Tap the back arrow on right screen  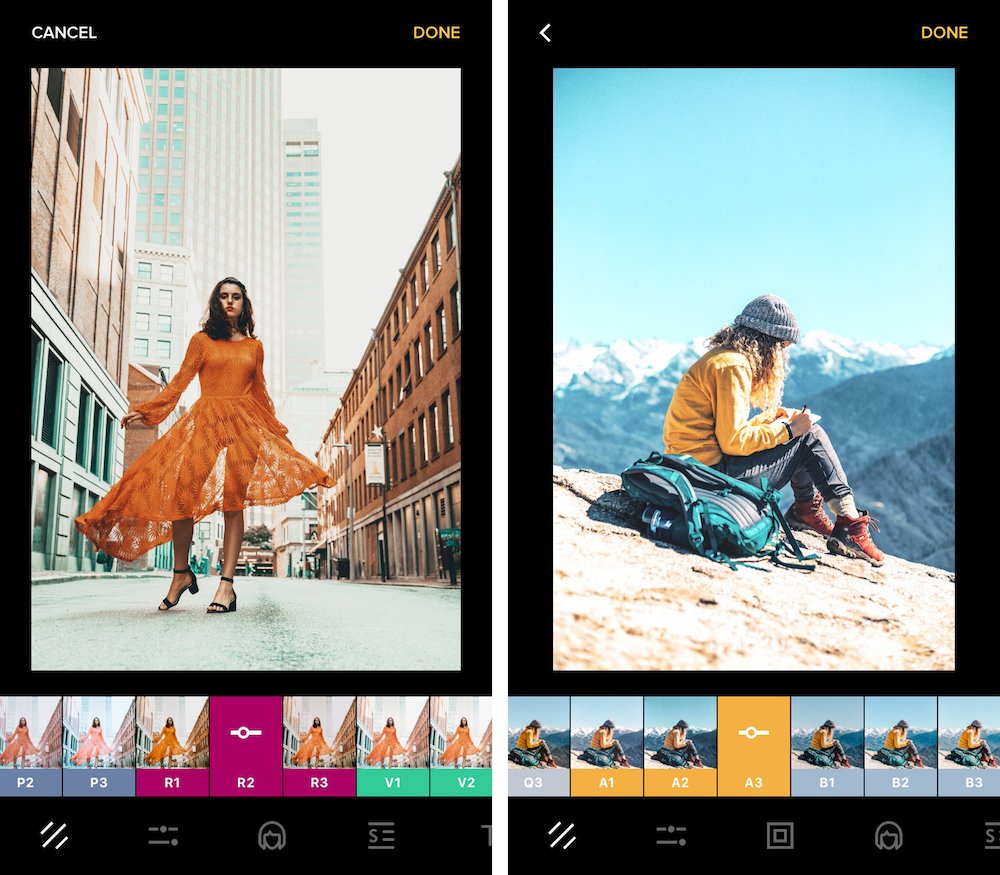[545, 33]
